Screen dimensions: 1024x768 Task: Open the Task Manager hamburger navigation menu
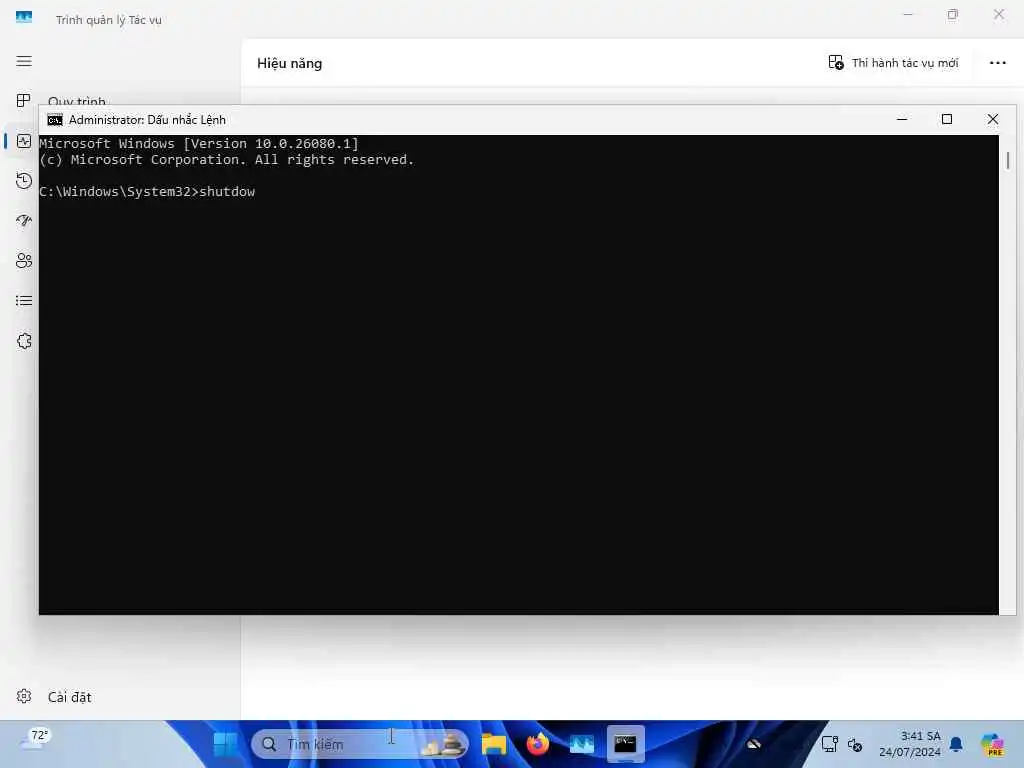coord(24,61)
